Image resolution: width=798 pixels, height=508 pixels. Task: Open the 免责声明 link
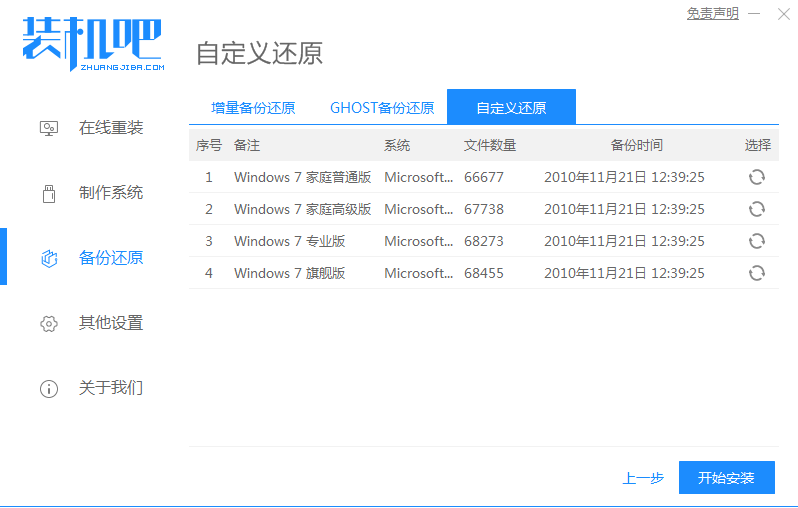click(712, 14)
